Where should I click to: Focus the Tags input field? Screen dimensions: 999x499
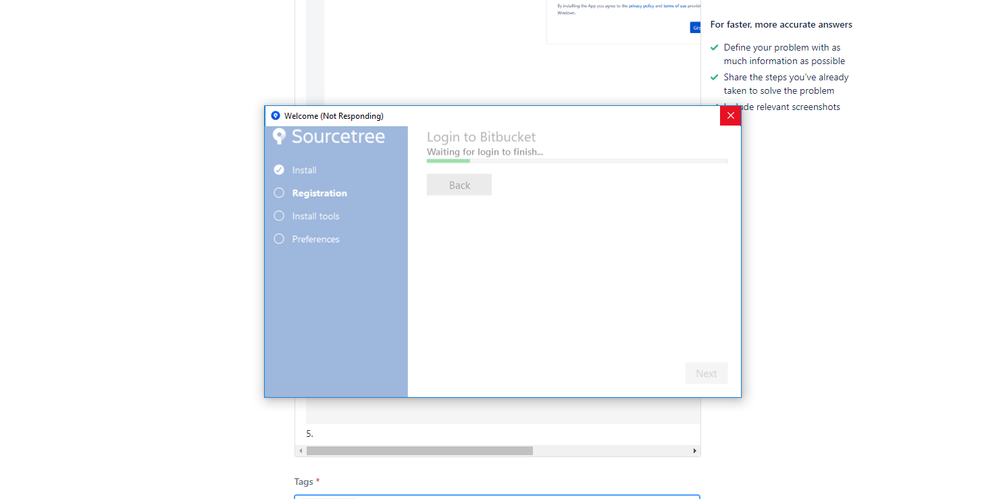[497, 496]
